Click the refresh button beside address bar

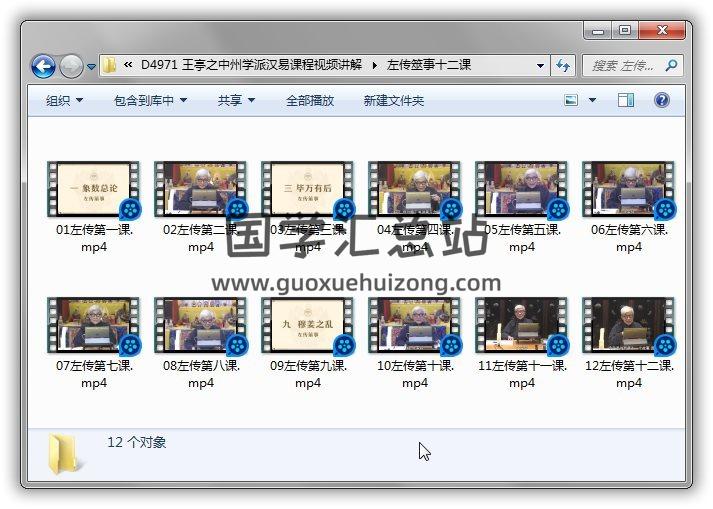(563, 66)
